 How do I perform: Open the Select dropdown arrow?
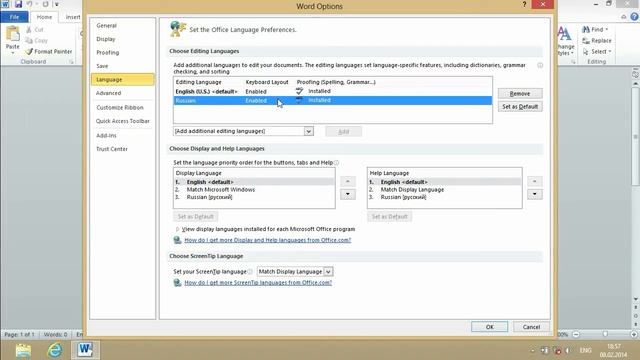[x=610, y=51]
